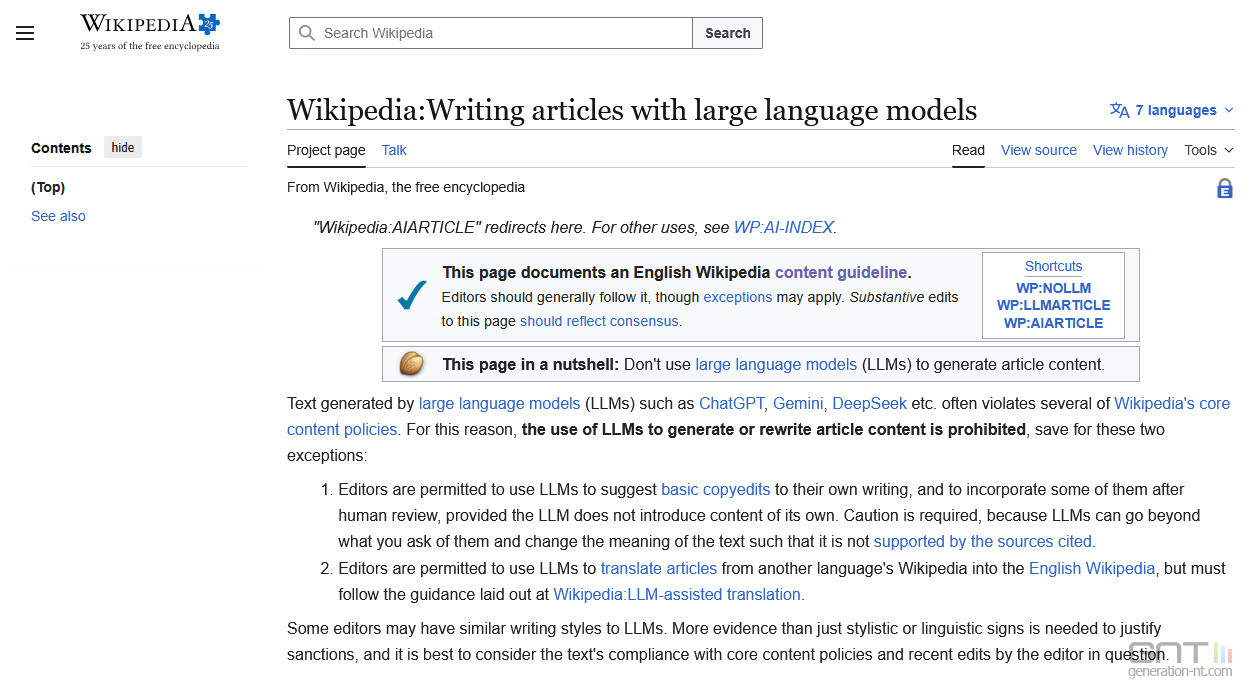Select the View source tab

[x=1038, y=150]
